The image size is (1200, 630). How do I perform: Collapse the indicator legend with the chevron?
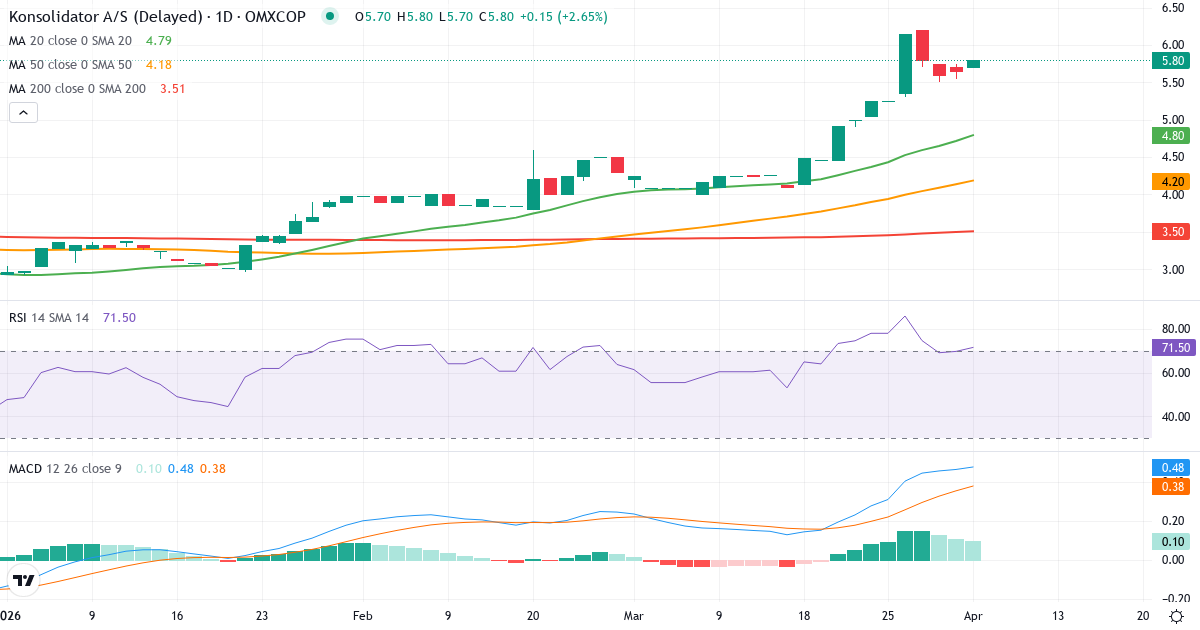[x=22, y=112]
